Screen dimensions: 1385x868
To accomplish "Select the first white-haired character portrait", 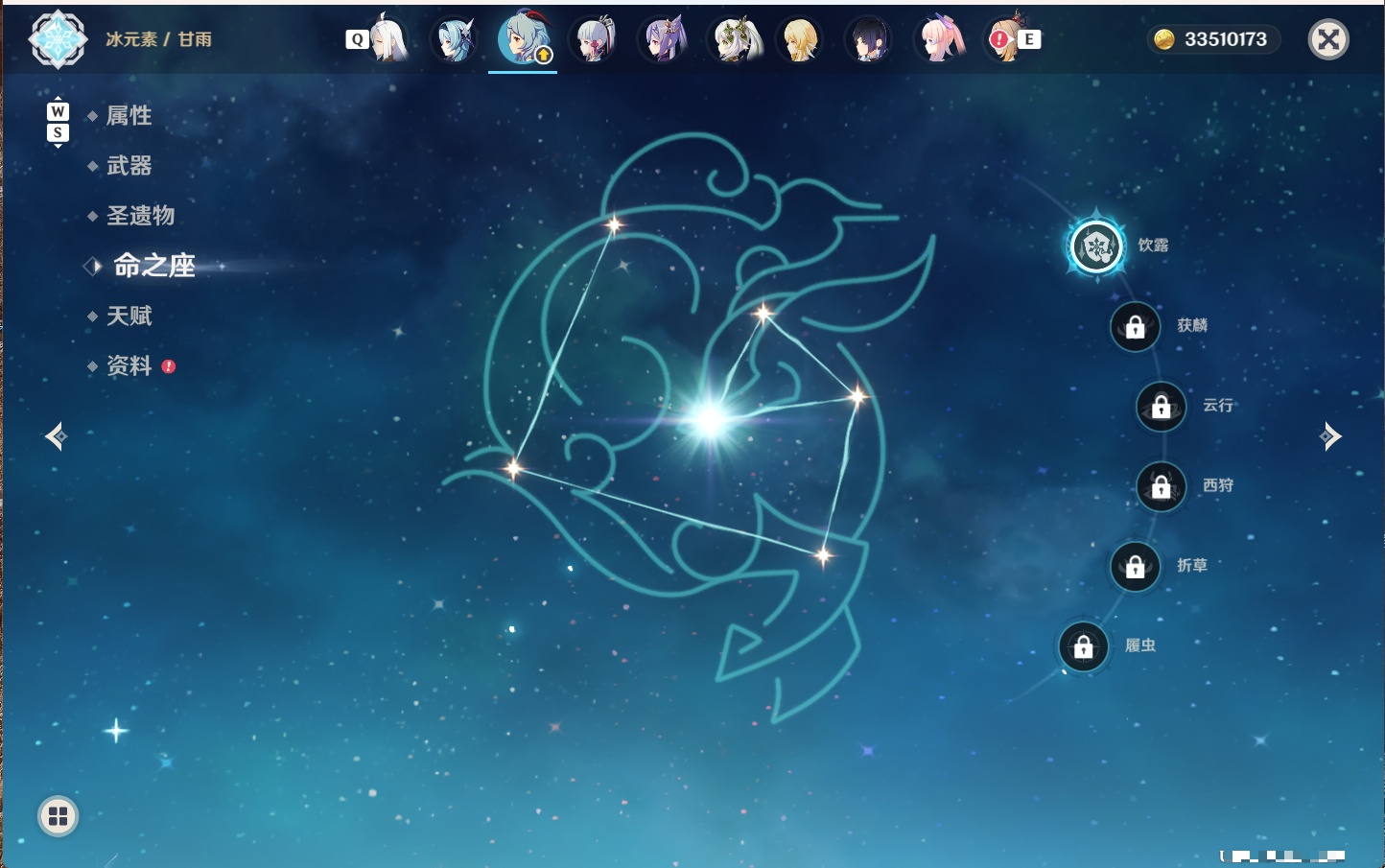I will [388, 39].
